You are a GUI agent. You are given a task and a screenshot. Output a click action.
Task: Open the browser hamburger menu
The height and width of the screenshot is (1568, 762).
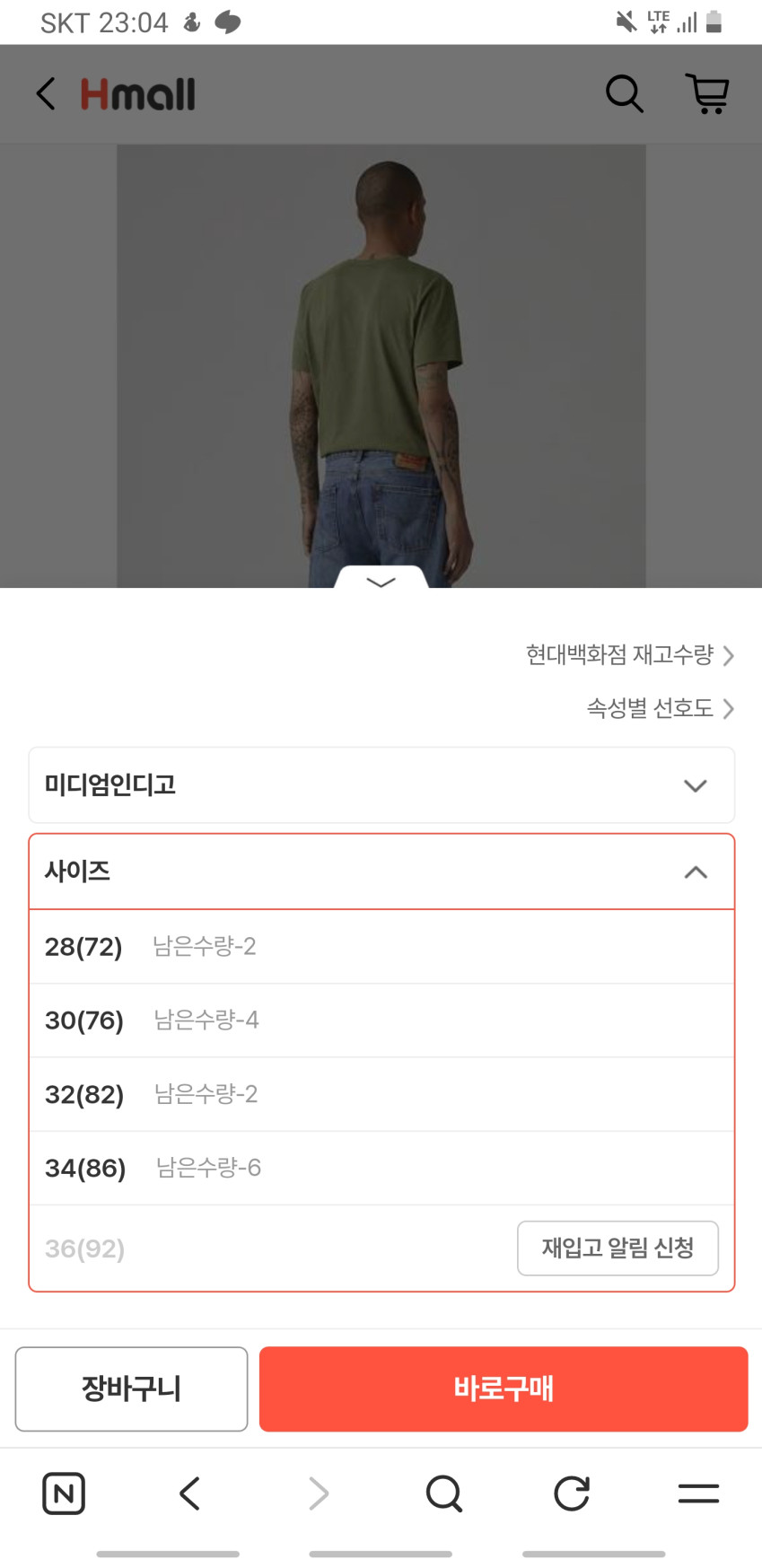pyautogui.click(x=698, y=1494)
